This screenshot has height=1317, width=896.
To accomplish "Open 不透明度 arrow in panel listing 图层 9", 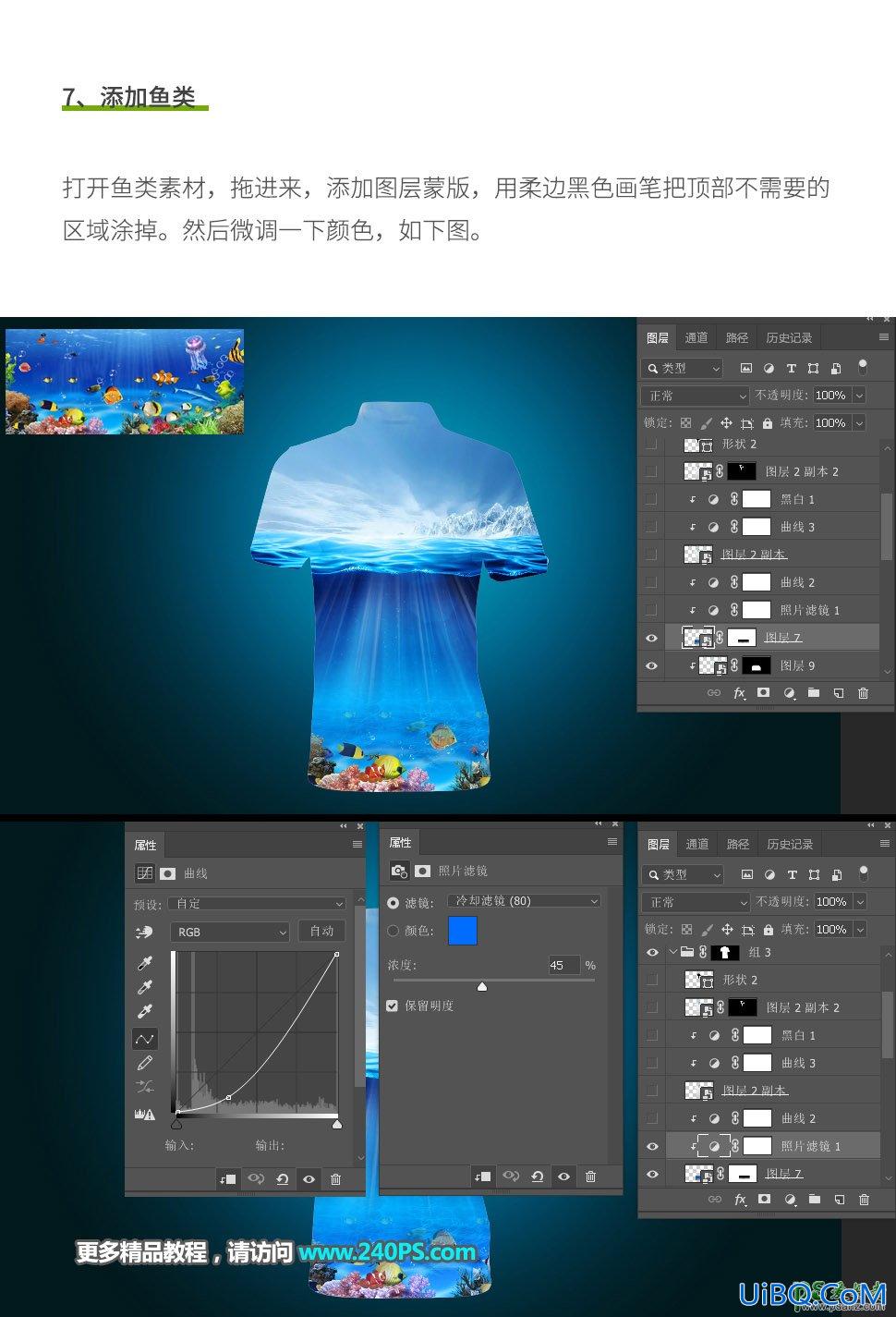I will tap(859, 396).
